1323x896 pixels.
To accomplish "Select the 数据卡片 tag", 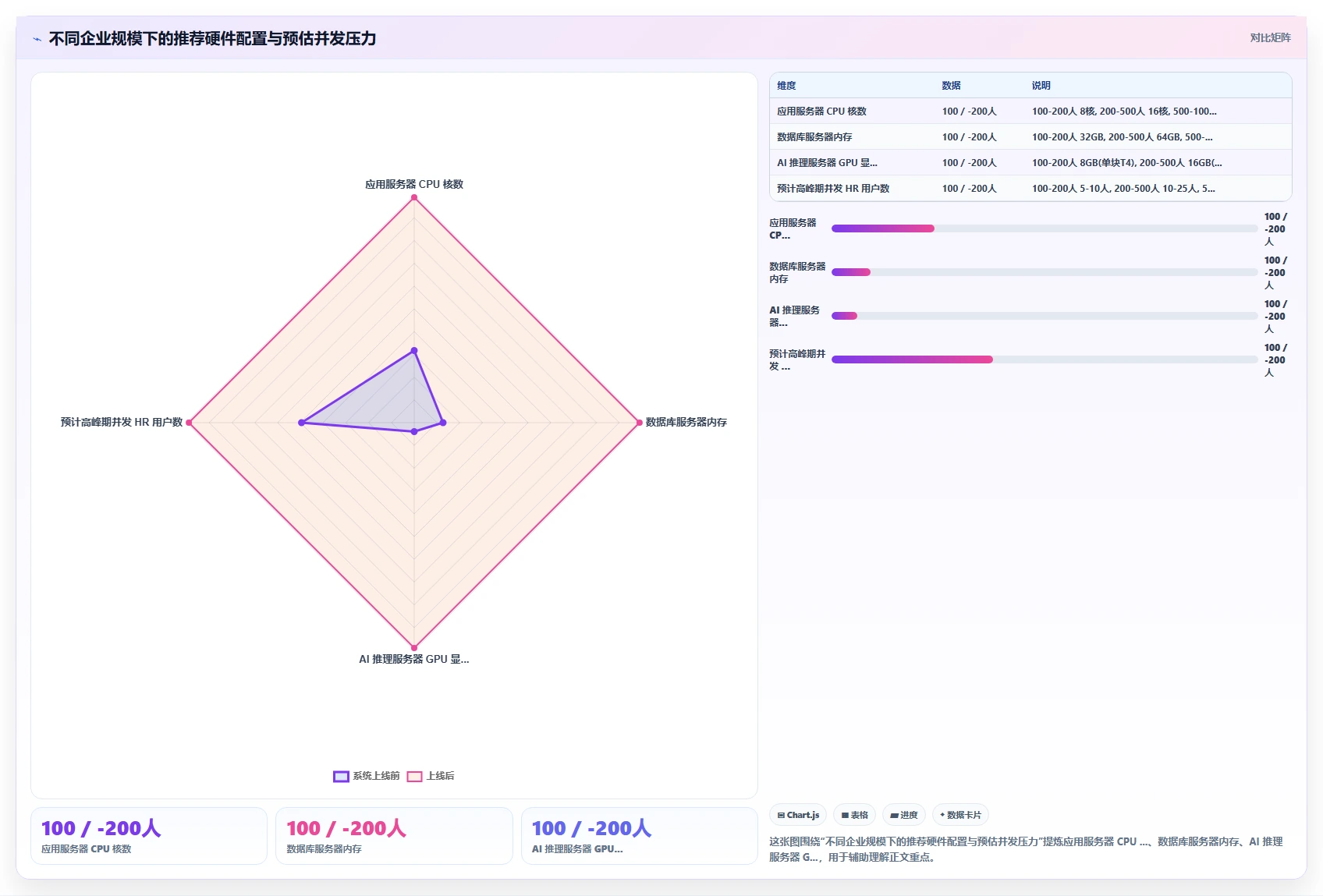I will (961, 815).
